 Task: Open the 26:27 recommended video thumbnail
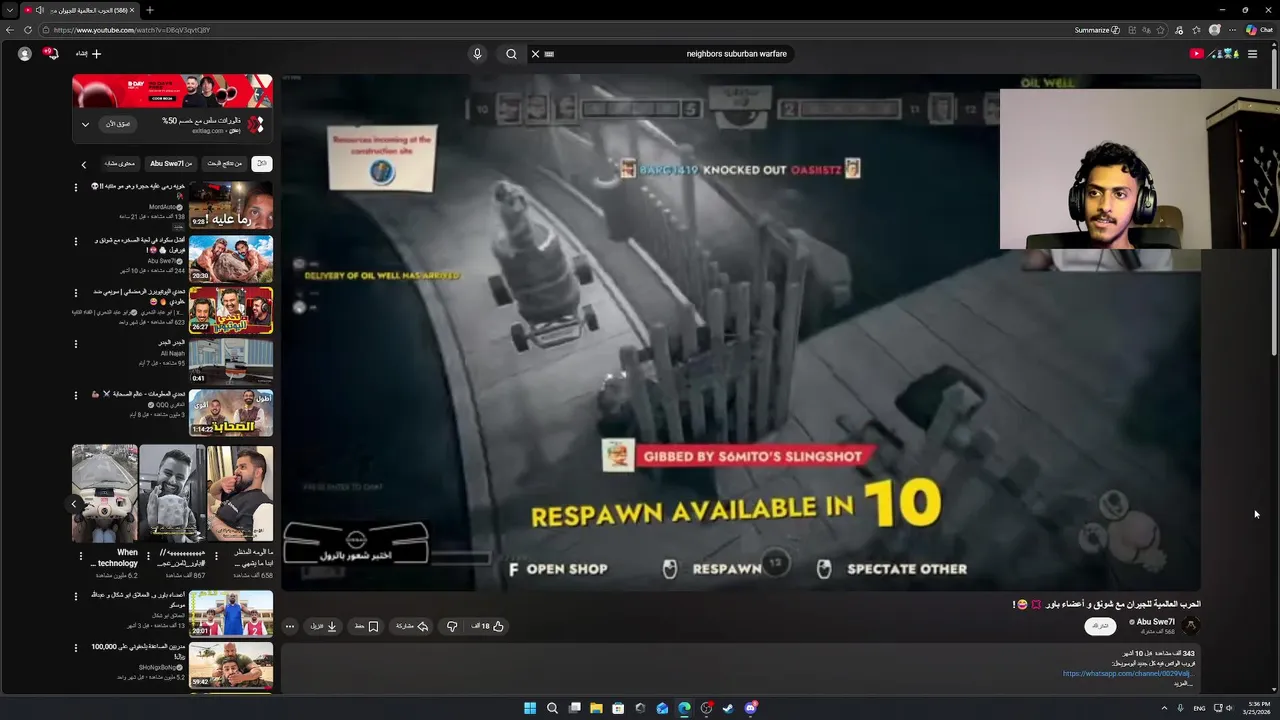pos(231,310)
